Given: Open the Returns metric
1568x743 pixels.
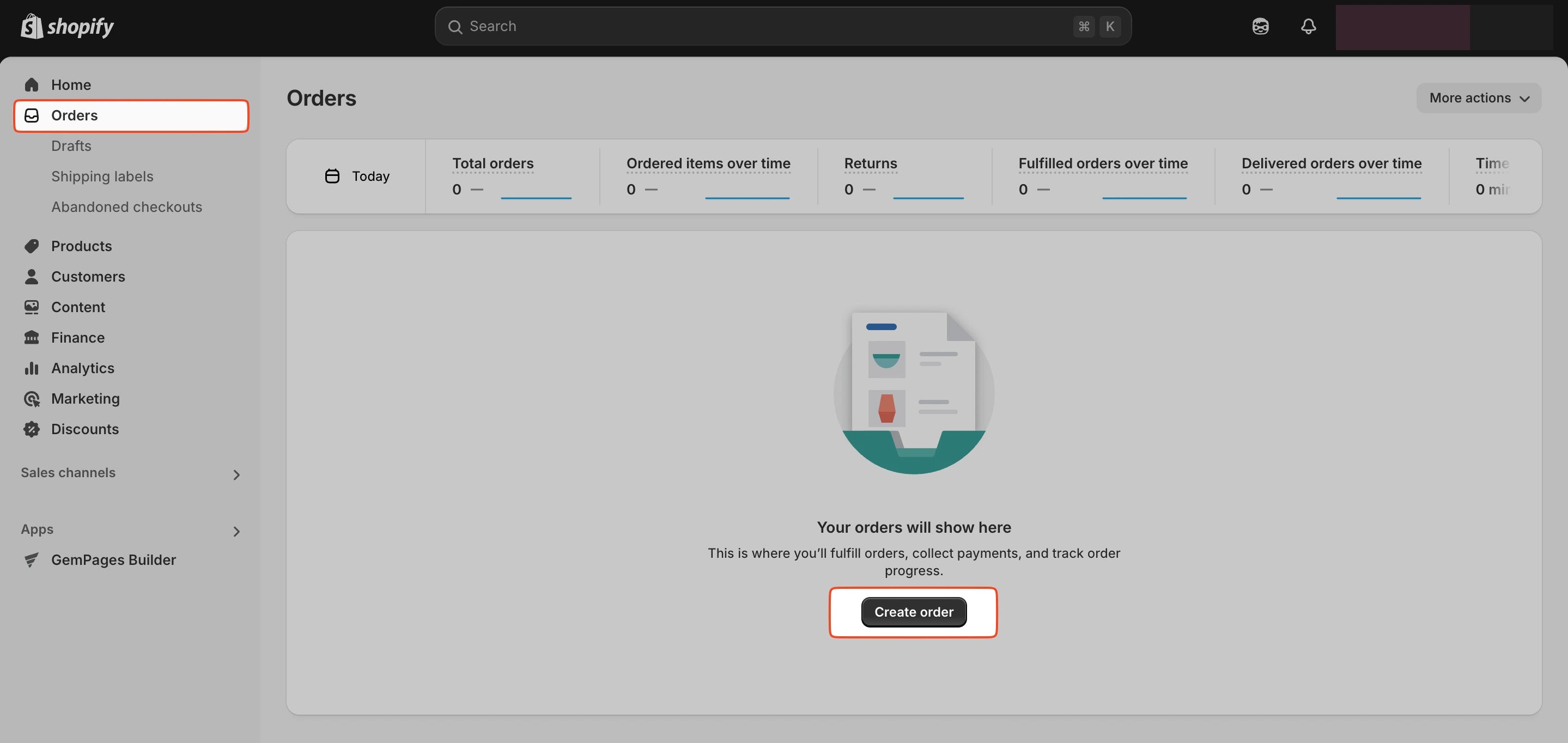Looking at the screenshot, I should tap(904, 176).
